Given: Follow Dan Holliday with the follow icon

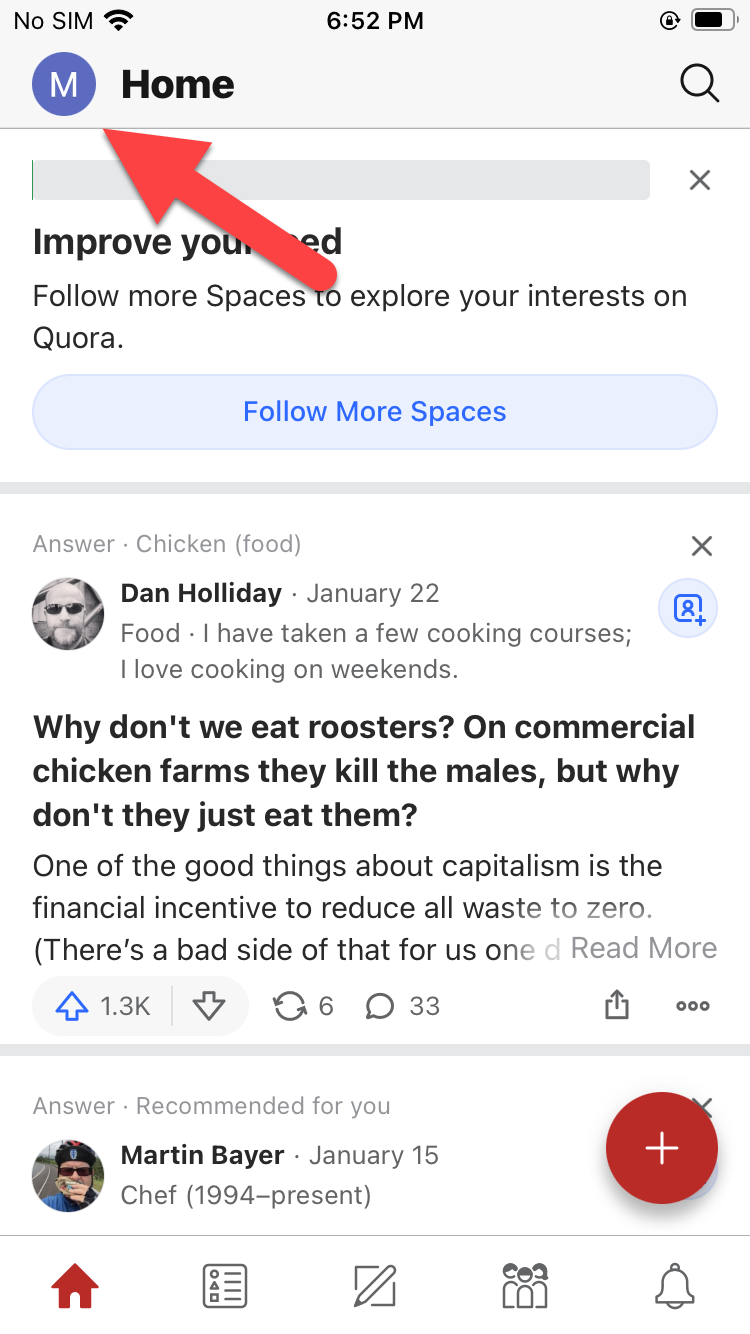Looking at the screenshot, I should click(688, 608).
